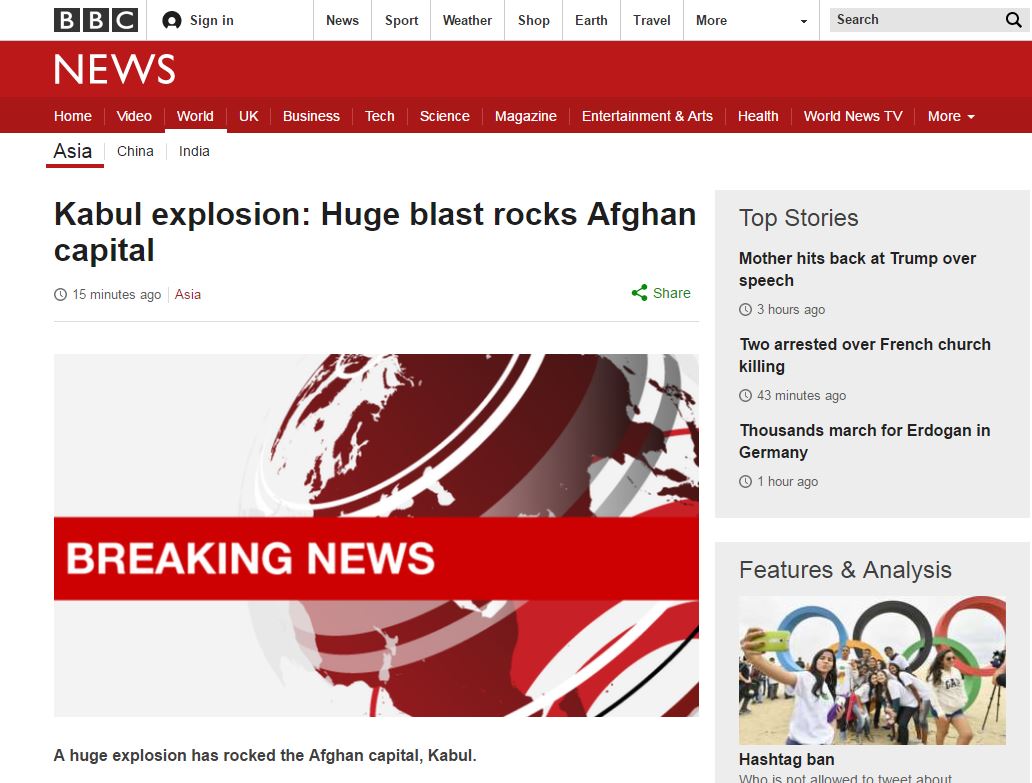Viewport: 1032px width, 783px height.
Task: Click the large NEWS logo banner
Action: (x=114, y=70)
